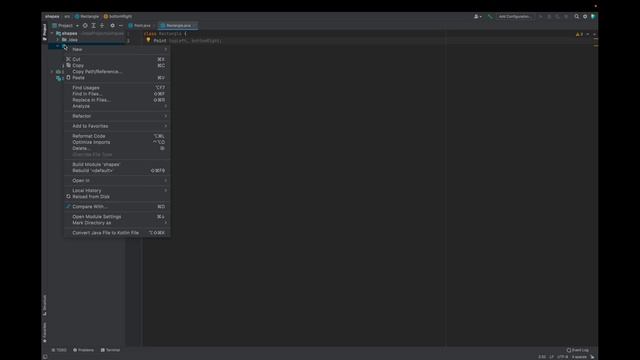640x360 pixels.
Task: Click the Select Opened File locate icon
Action: pos(85,25)
